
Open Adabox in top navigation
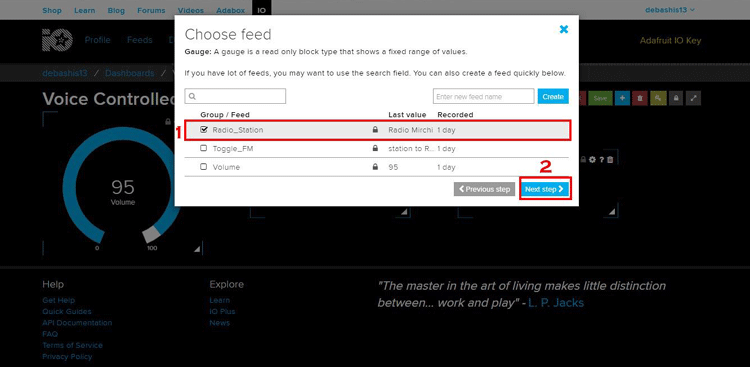[x=230, y=10]
